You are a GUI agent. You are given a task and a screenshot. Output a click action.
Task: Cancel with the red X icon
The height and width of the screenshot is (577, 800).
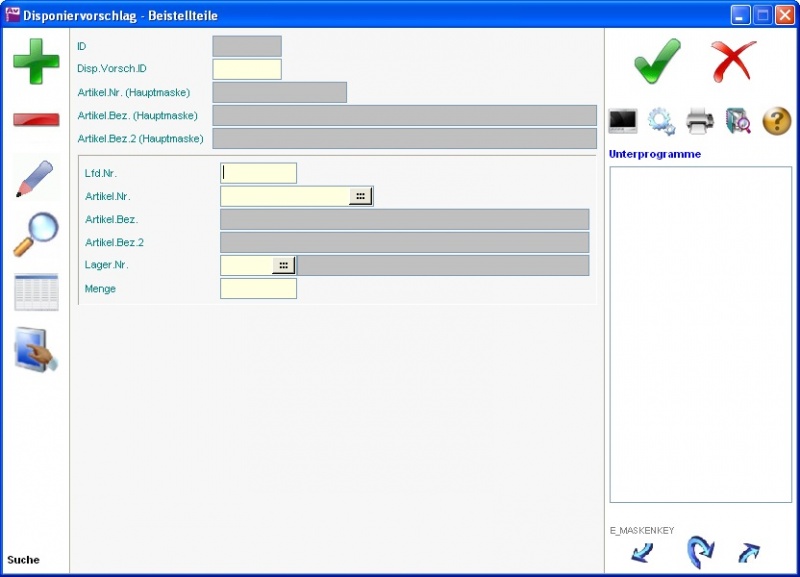click(x=733, y=61)
